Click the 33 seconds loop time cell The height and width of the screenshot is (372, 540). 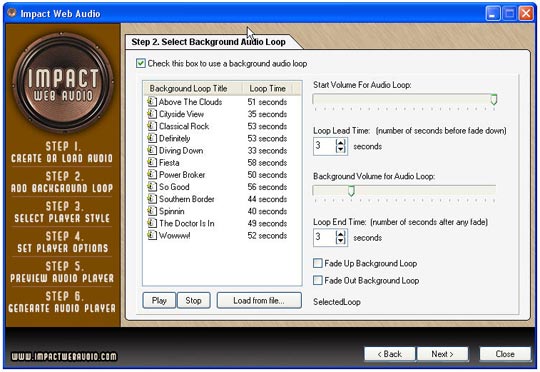[267, 151]
